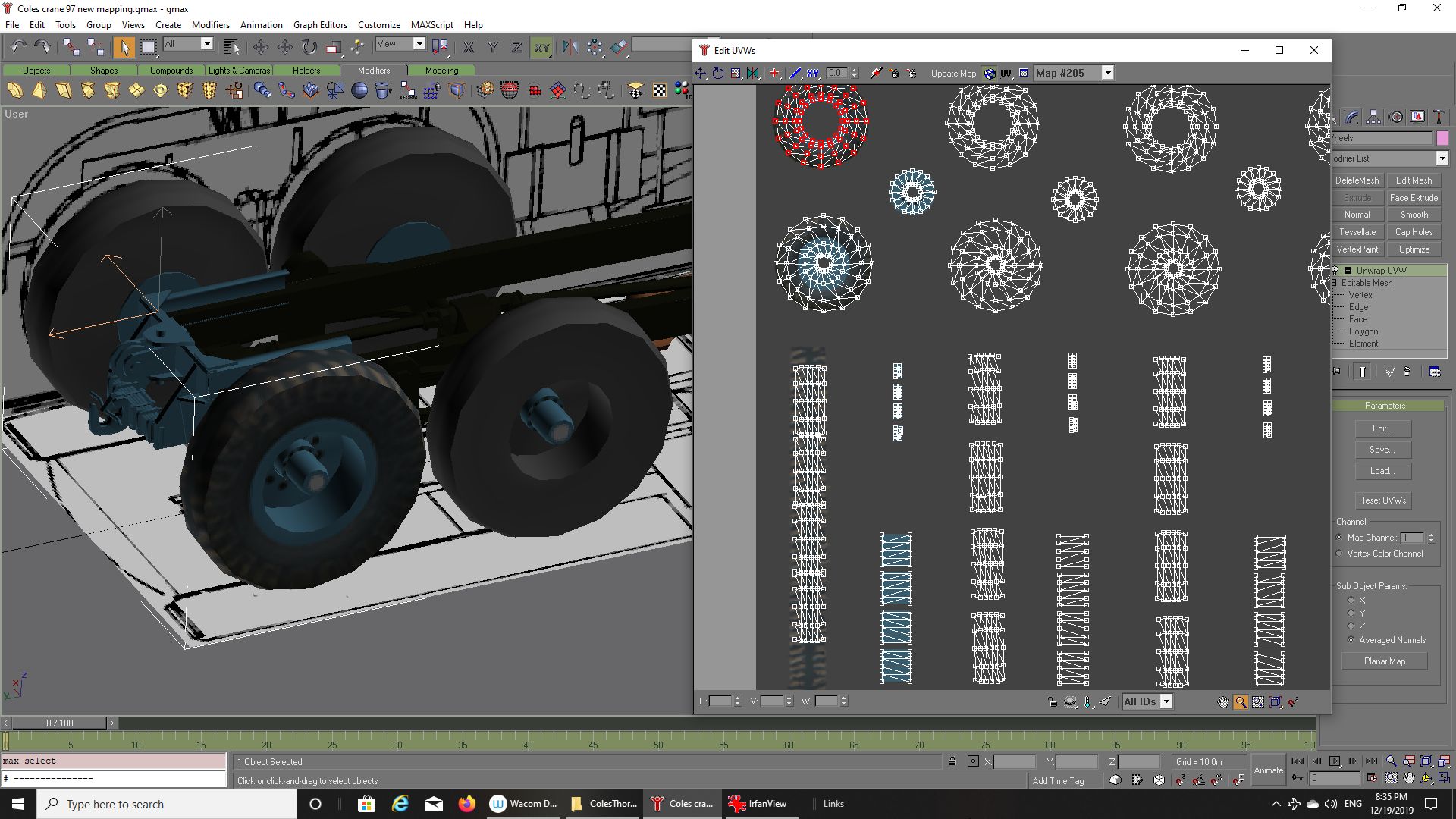1456x819 pixels.
Task: Select the Polygon sub-object level in stack
Action: 1363,331
